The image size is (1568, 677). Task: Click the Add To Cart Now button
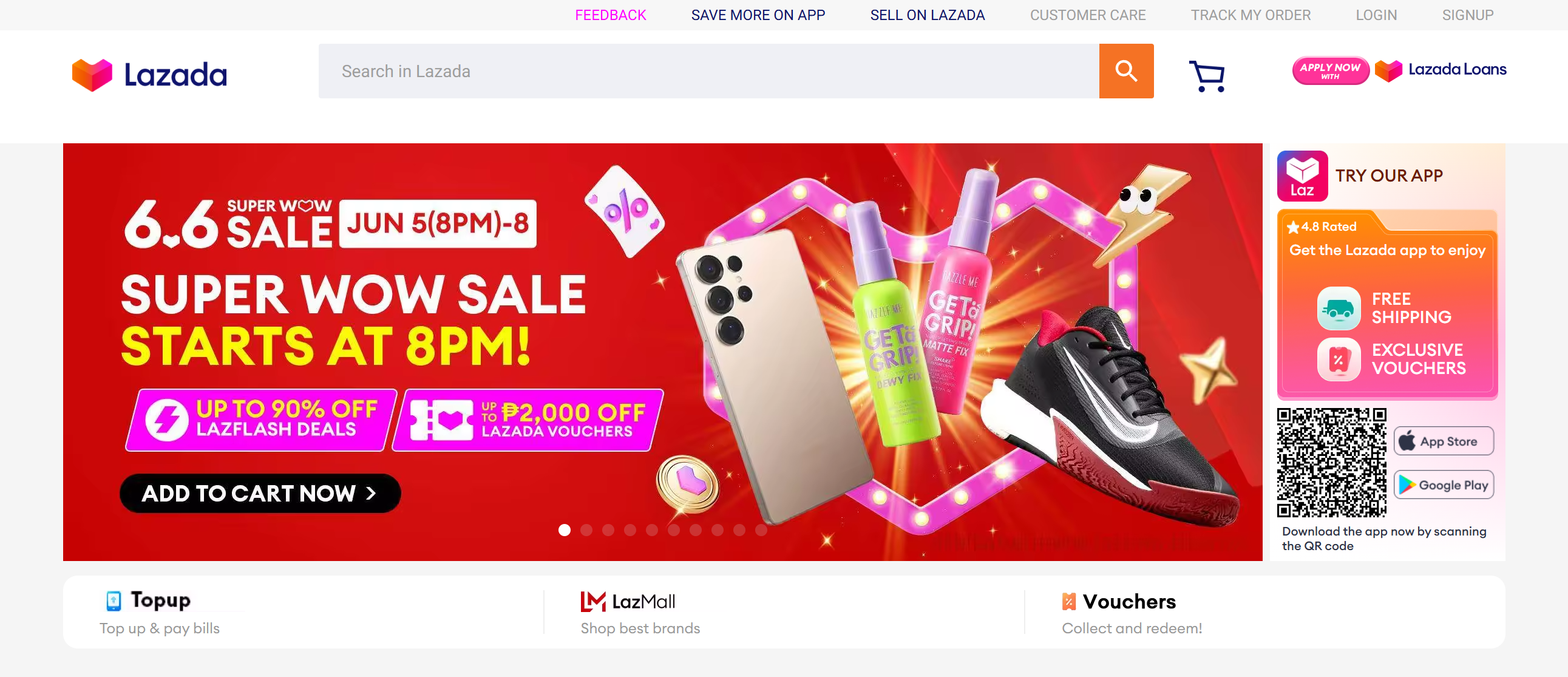pos(260,493)
